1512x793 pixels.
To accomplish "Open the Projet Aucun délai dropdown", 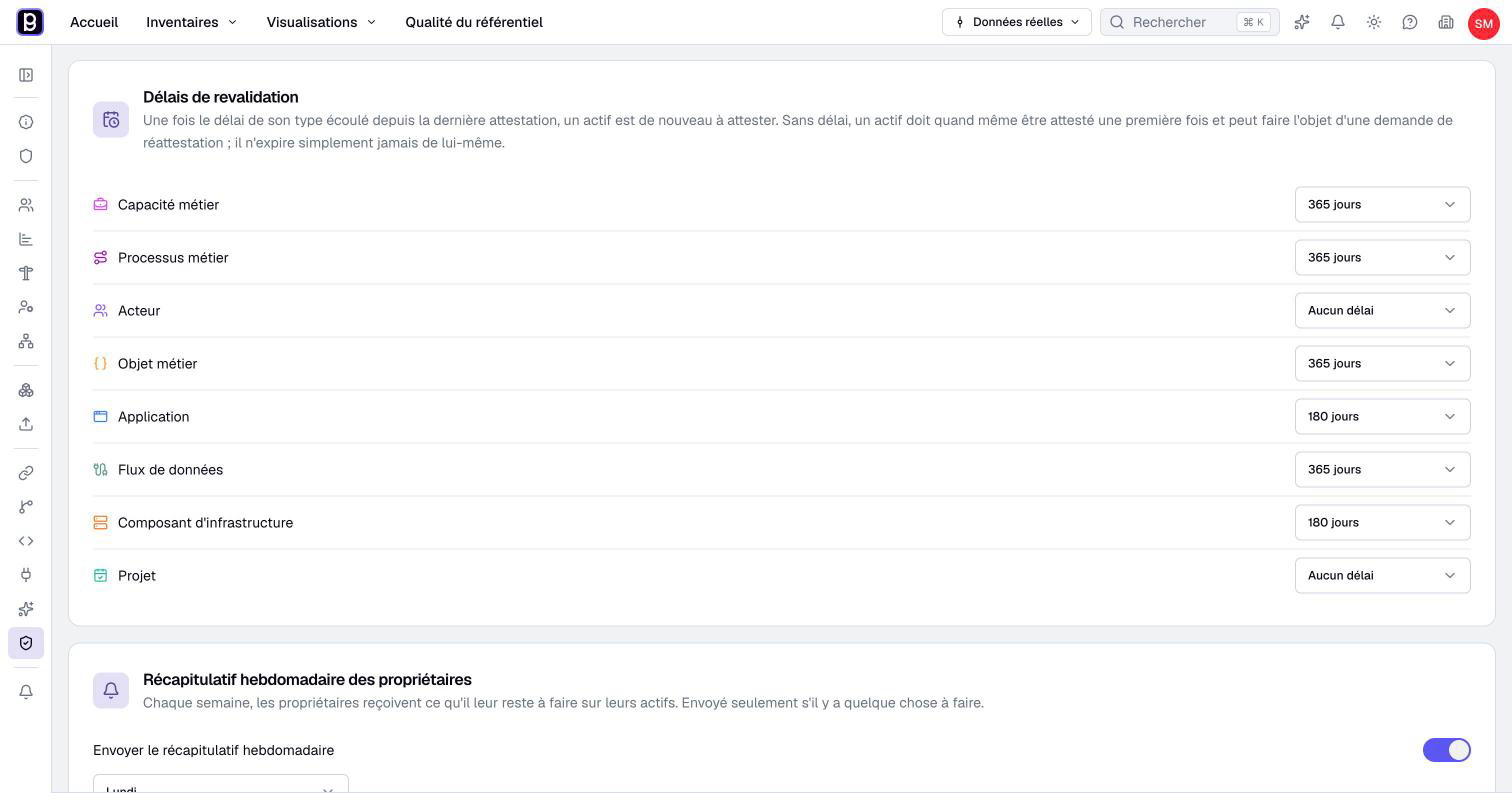I will point(1382,576).
